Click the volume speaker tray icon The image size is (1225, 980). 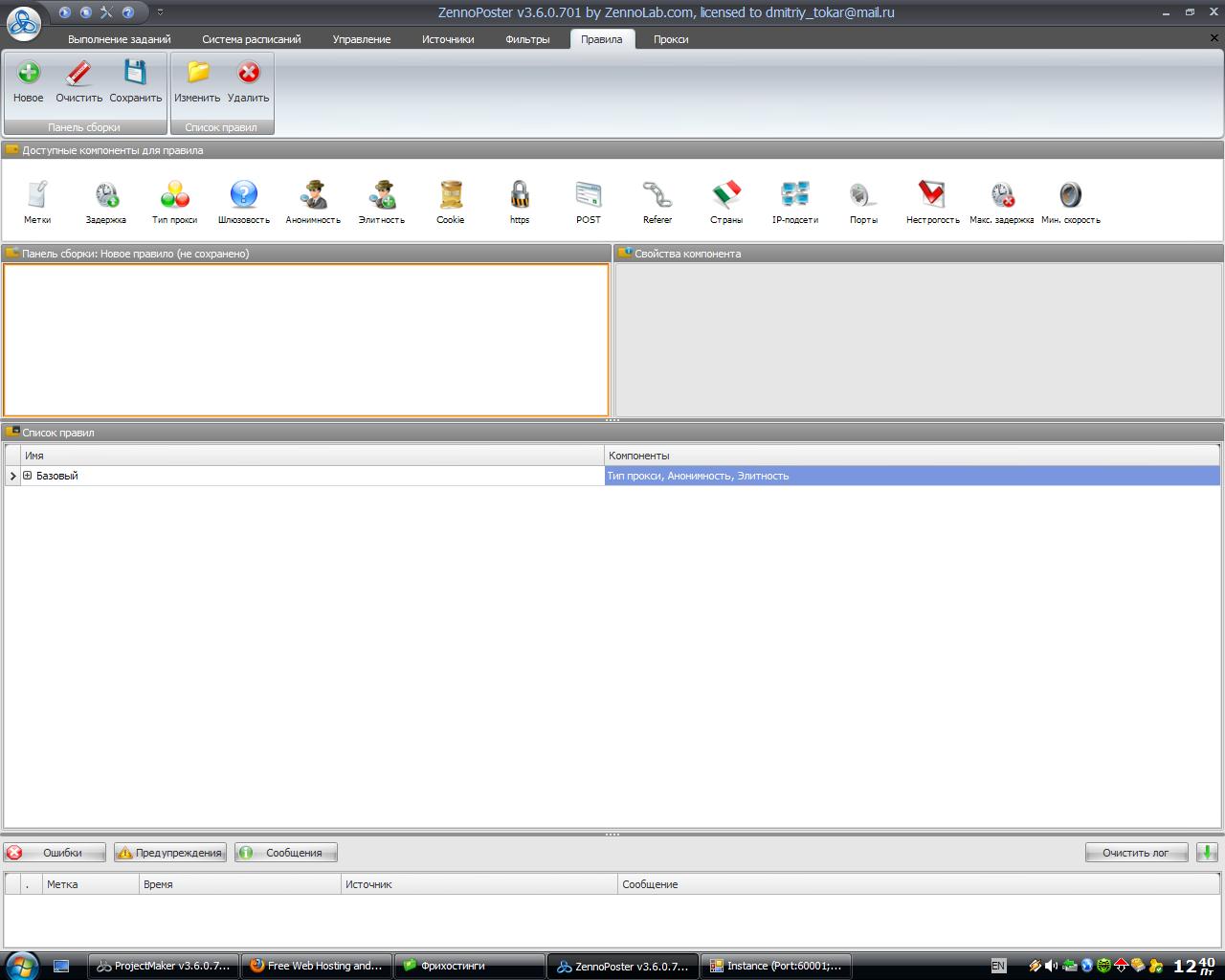tap(1052, 966)
